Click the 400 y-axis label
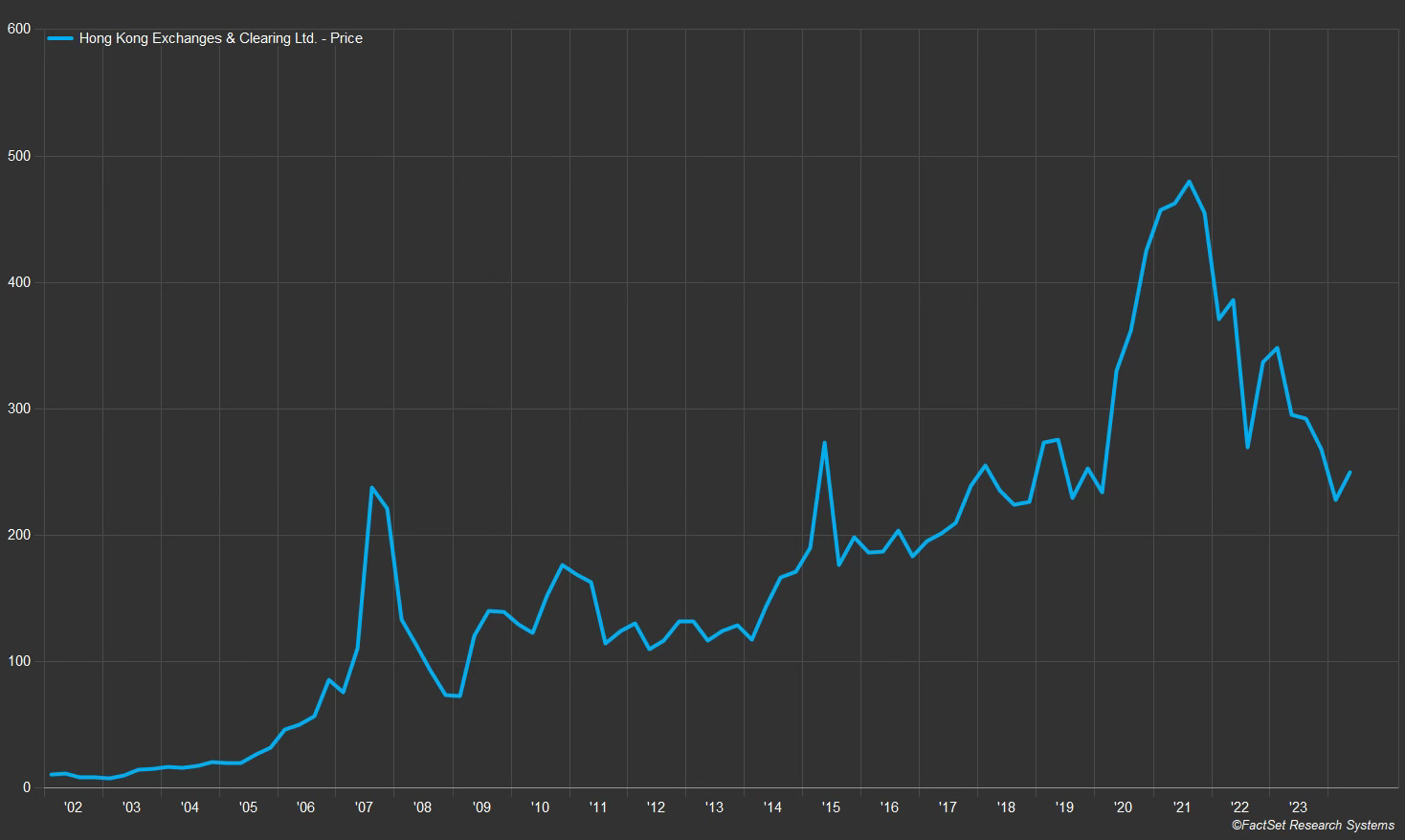This screenshot has width=1405, height=840. tap(18, 282)
